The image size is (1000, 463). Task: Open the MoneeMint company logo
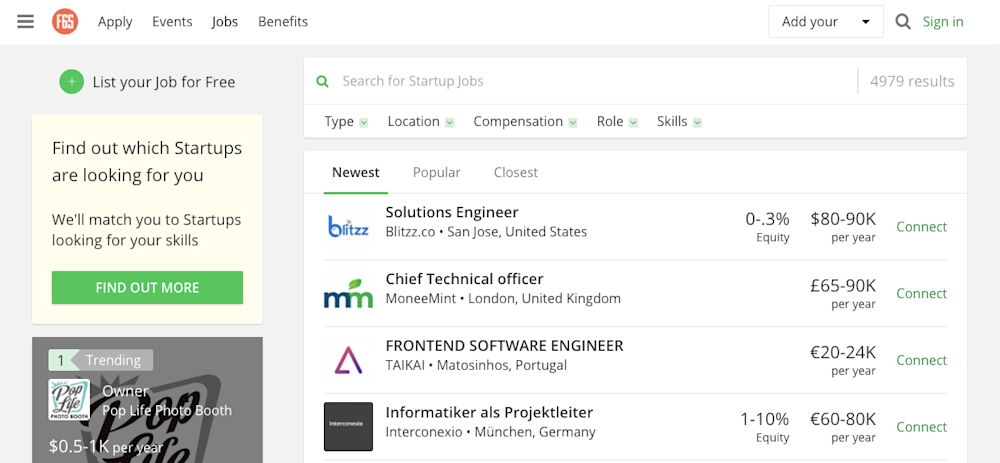[348, 294]
